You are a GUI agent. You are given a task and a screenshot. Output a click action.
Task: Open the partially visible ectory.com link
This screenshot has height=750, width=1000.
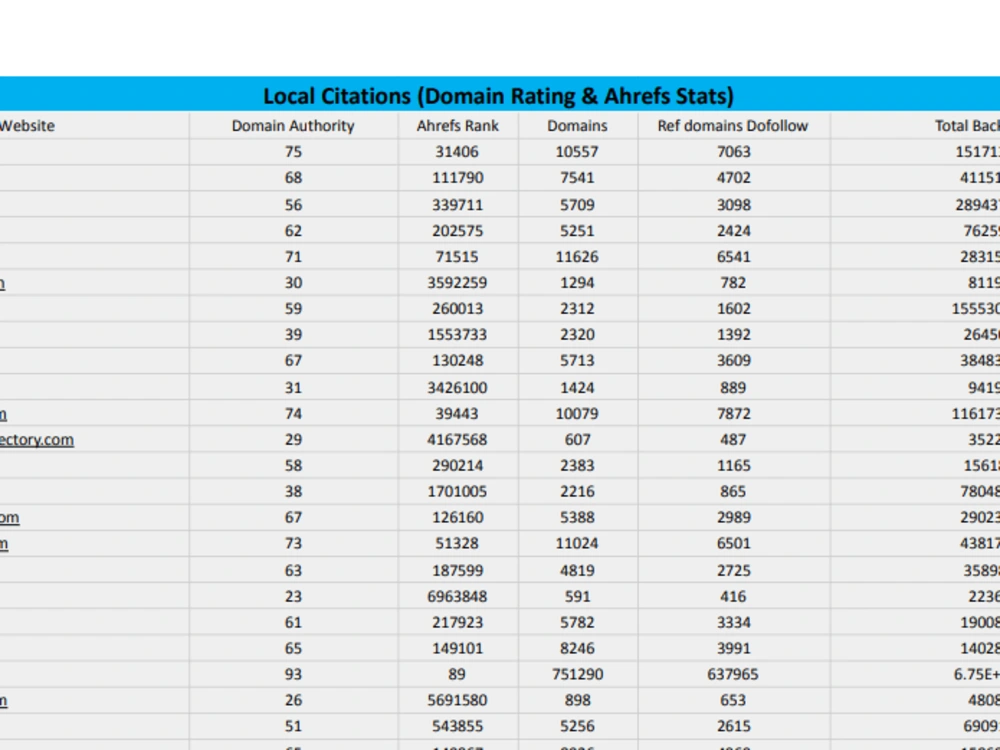[36, 439]
